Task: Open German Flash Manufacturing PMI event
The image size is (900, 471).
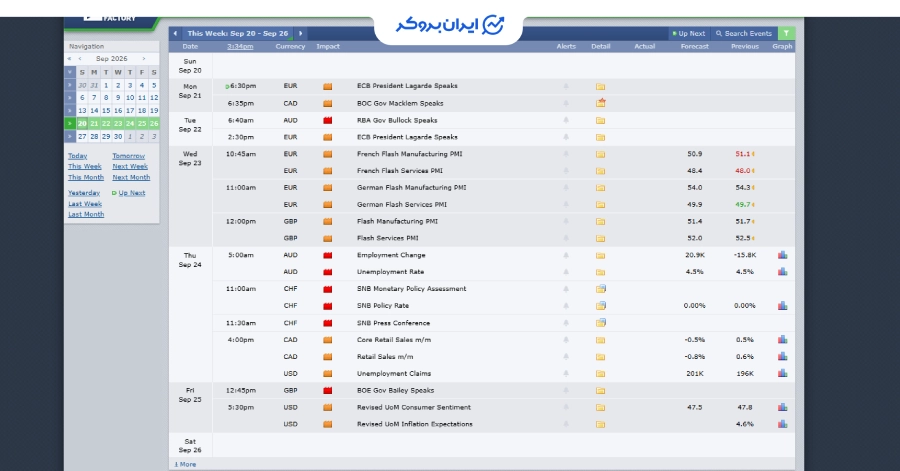Action: click(x=412, y=188)
